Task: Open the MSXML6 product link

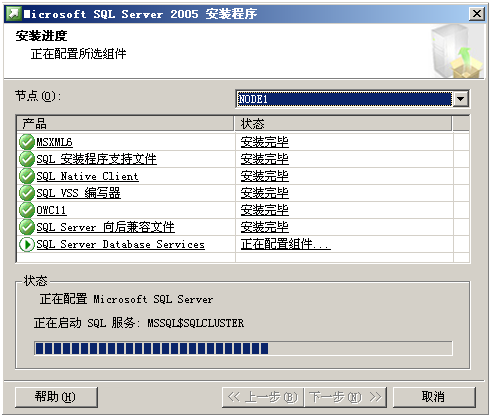Action: (54, 142)
